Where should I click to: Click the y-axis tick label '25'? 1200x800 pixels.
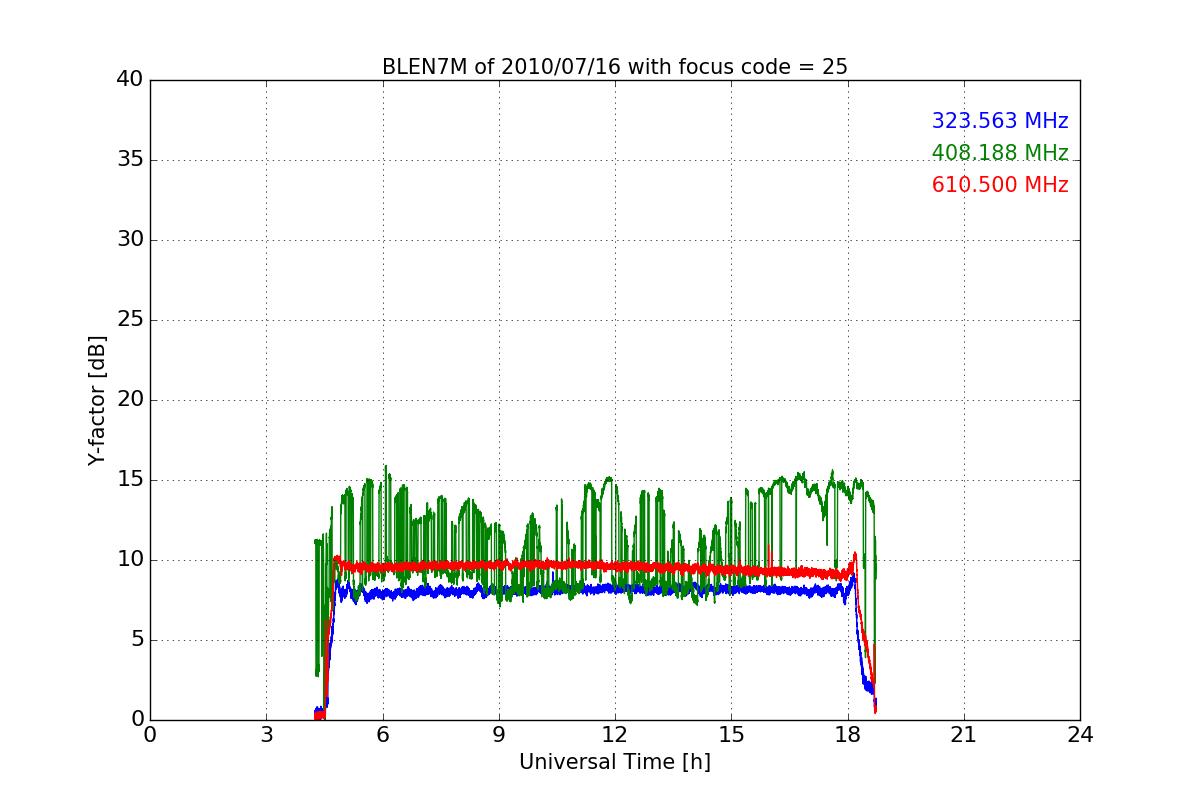[130, 320]
